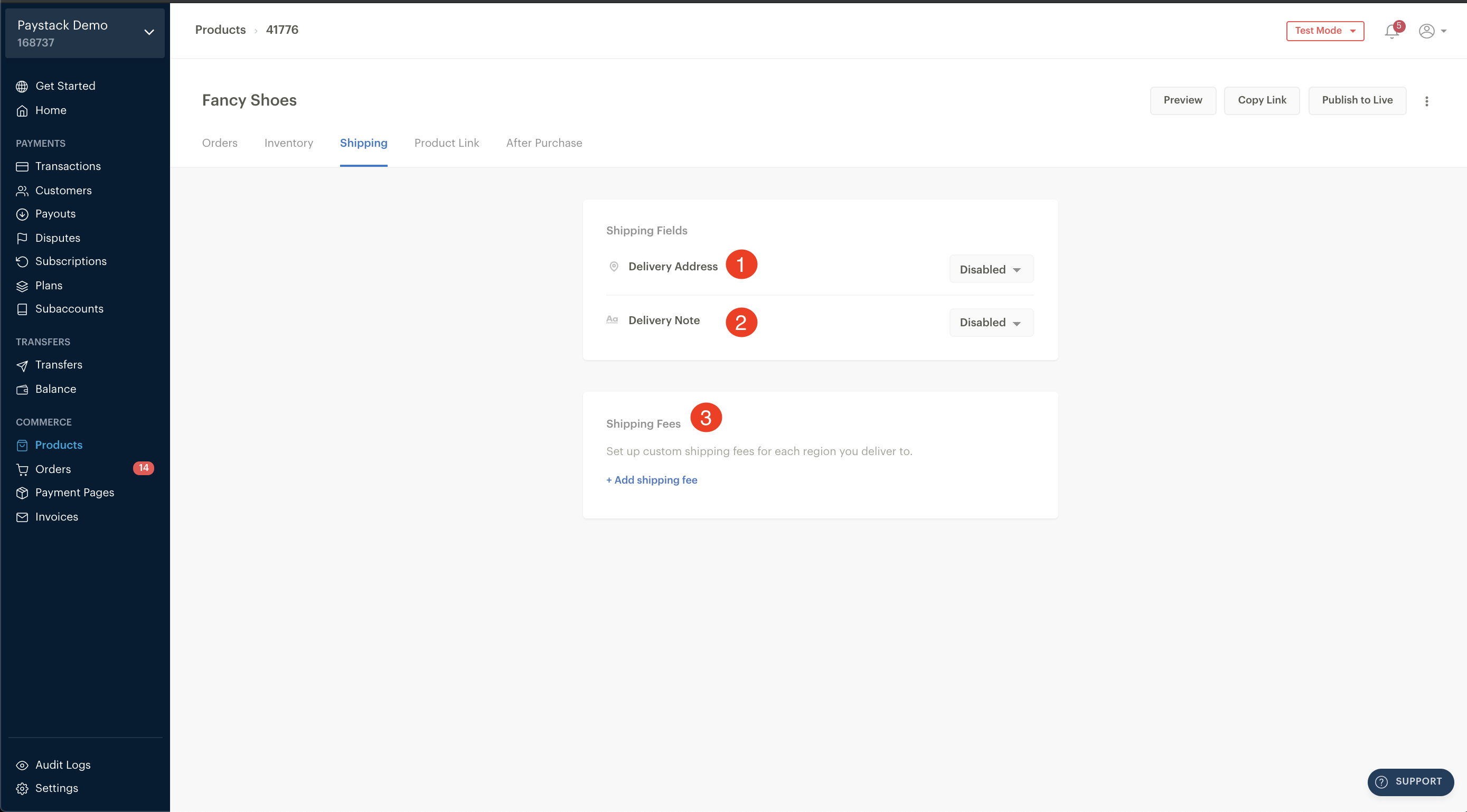Click the Products breadcrumb link
The width and height of the screenshot is (1467, 812).
tap(220, 30)
